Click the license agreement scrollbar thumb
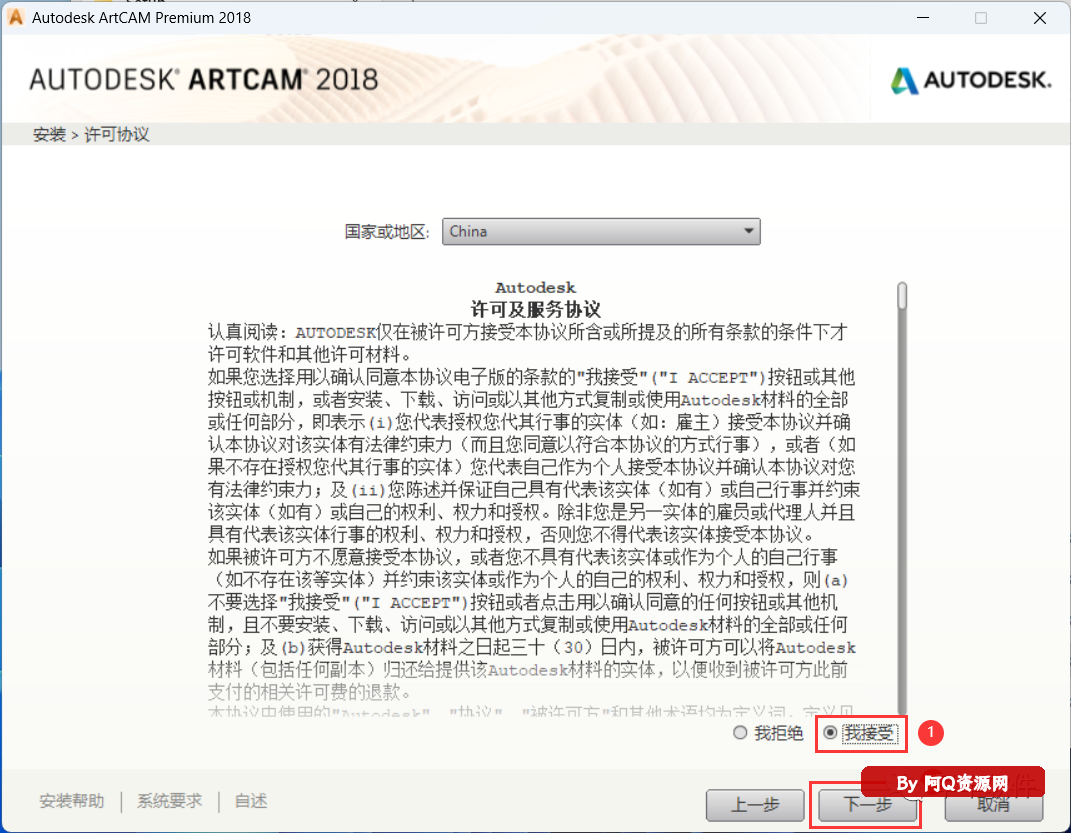Screen dimensions: 1071x833 902,296
